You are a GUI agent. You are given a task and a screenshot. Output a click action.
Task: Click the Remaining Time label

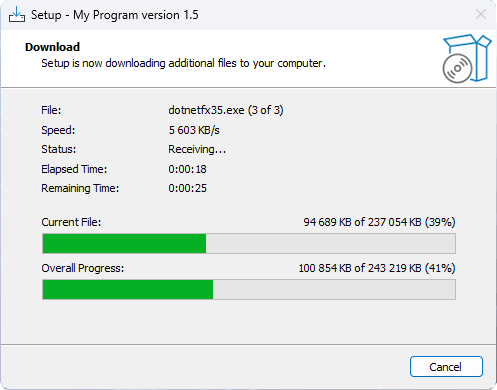tap(80, 188)
